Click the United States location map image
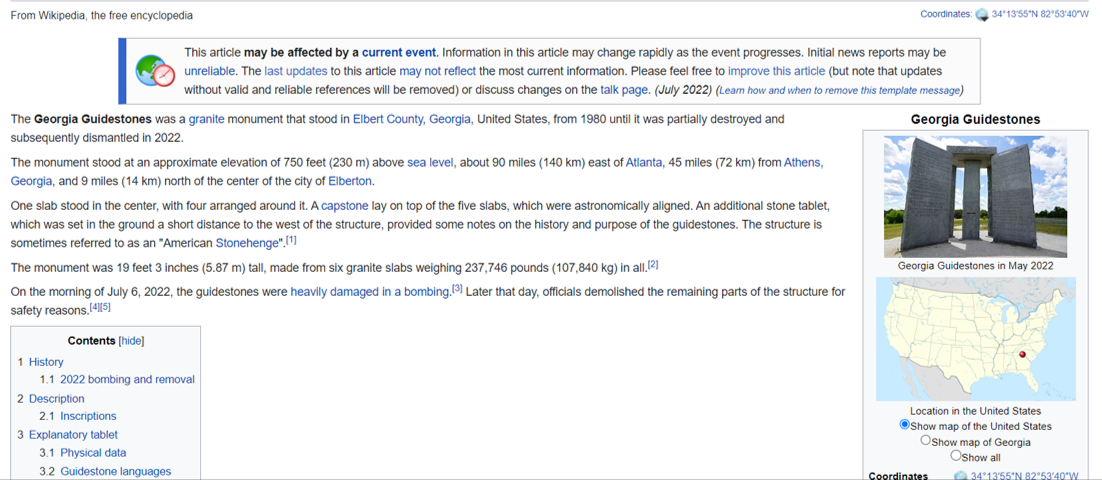 tap(975, 339)
